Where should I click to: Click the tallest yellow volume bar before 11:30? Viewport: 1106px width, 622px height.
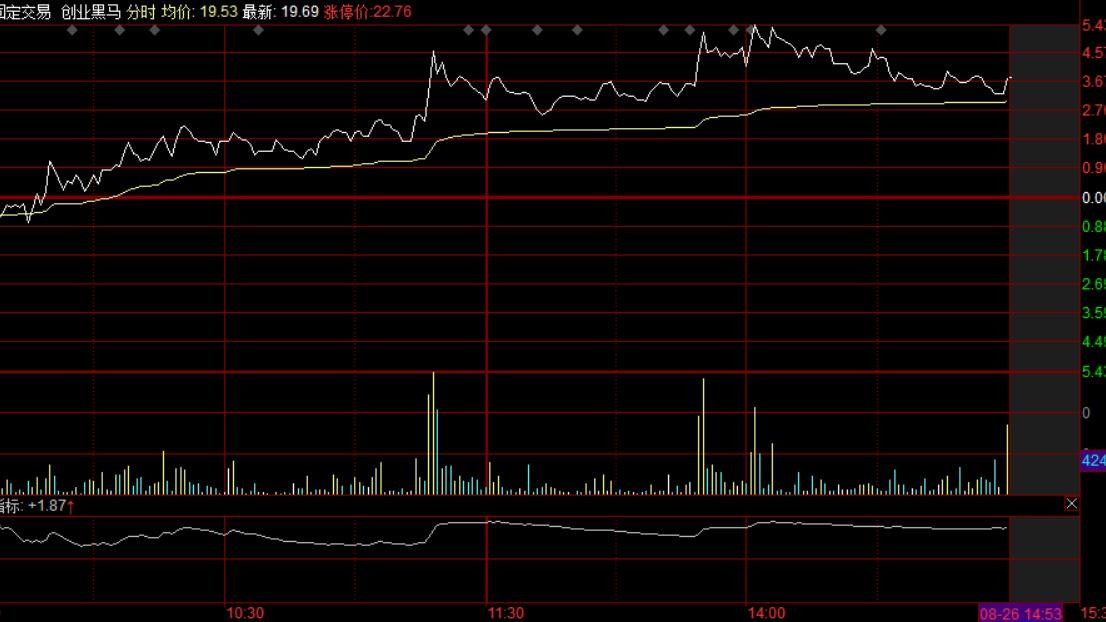coord(433,432)
